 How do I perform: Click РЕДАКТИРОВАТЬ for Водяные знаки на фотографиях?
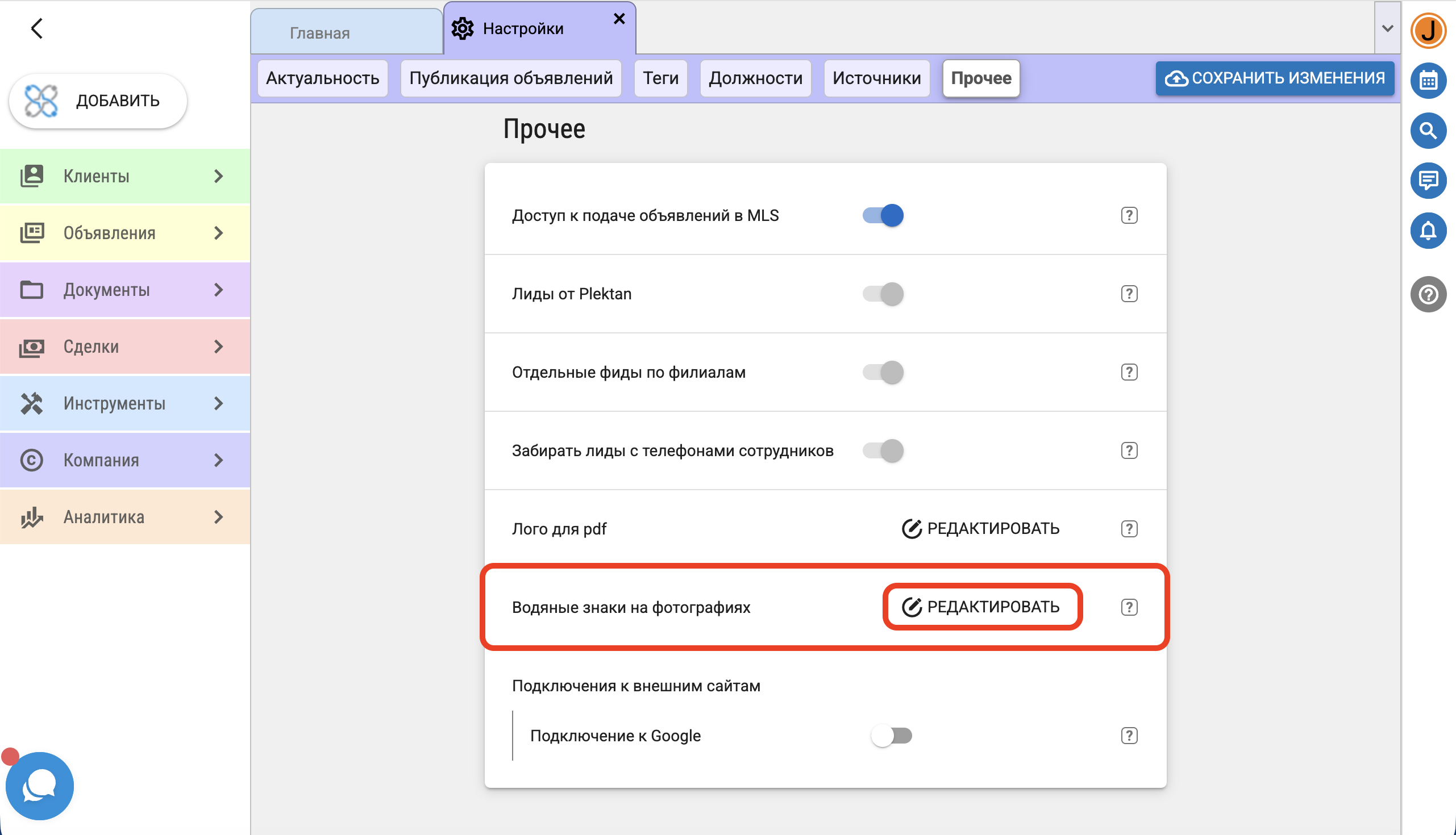click(981, 607)
